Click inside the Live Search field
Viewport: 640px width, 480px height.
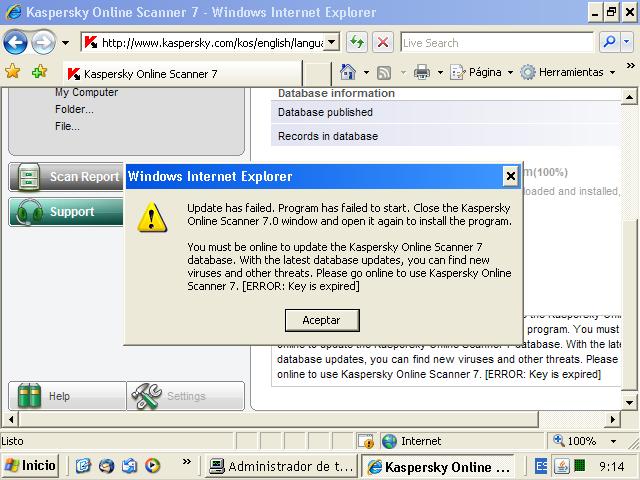495,43
